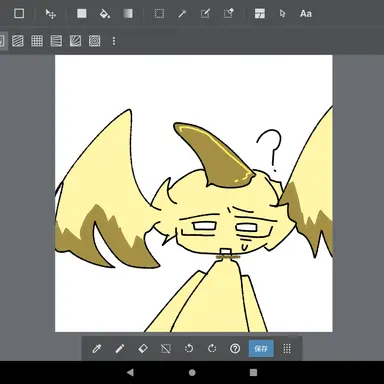Select the Magic Wand tool
The width and height of the screenshot is (384, 384).
(x=182, y=14)
